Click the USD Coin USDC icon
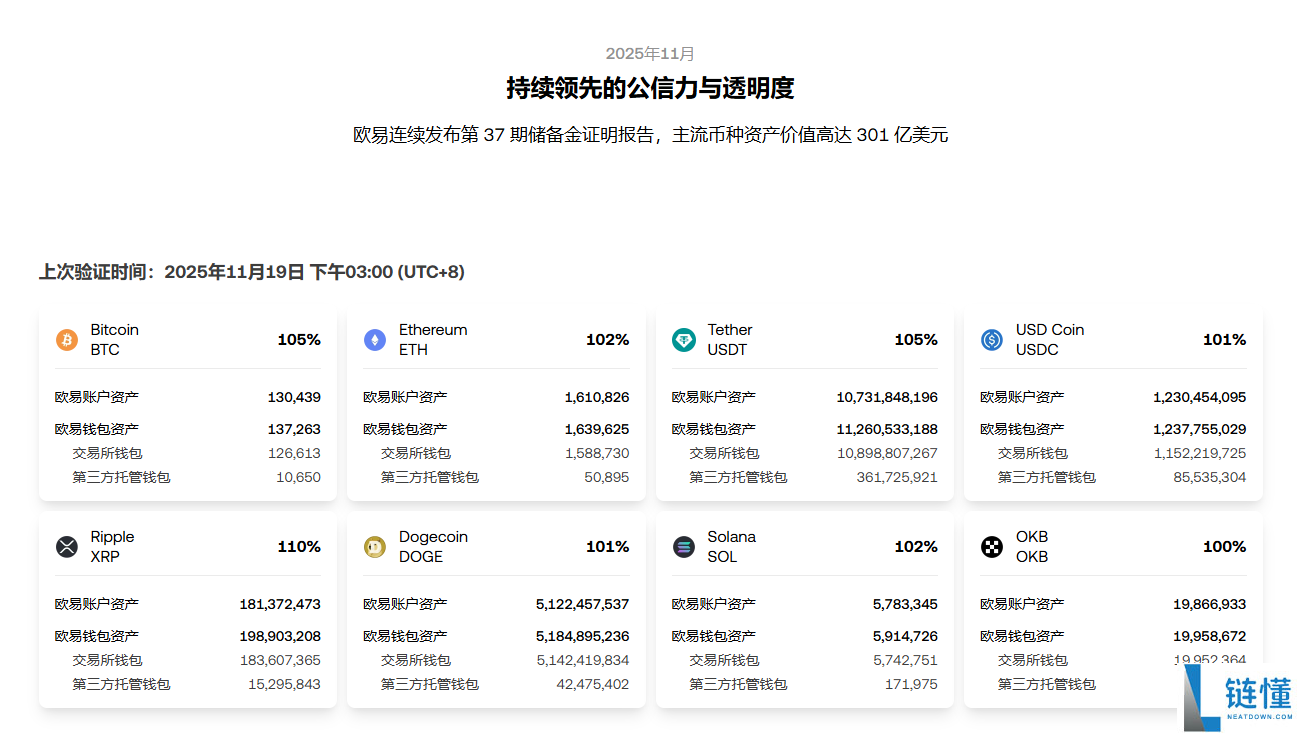 pos(992,340)
